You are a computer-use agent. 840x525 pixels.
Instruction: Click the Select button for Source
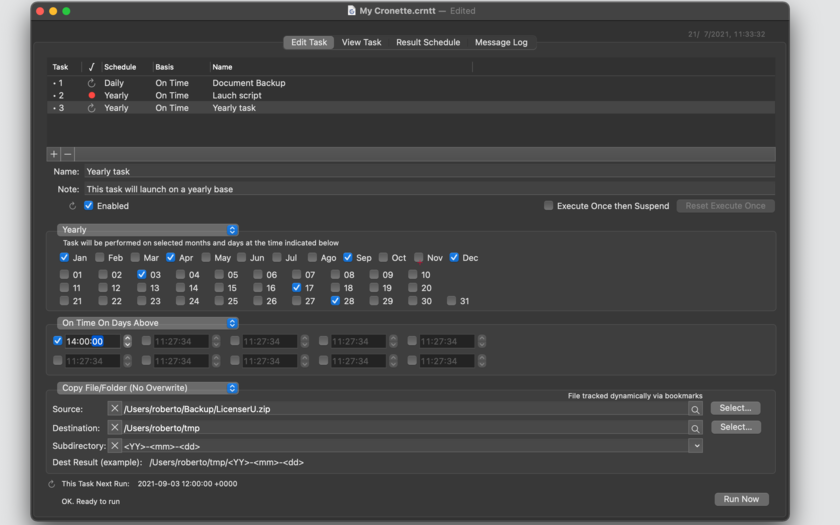[735, 408]
